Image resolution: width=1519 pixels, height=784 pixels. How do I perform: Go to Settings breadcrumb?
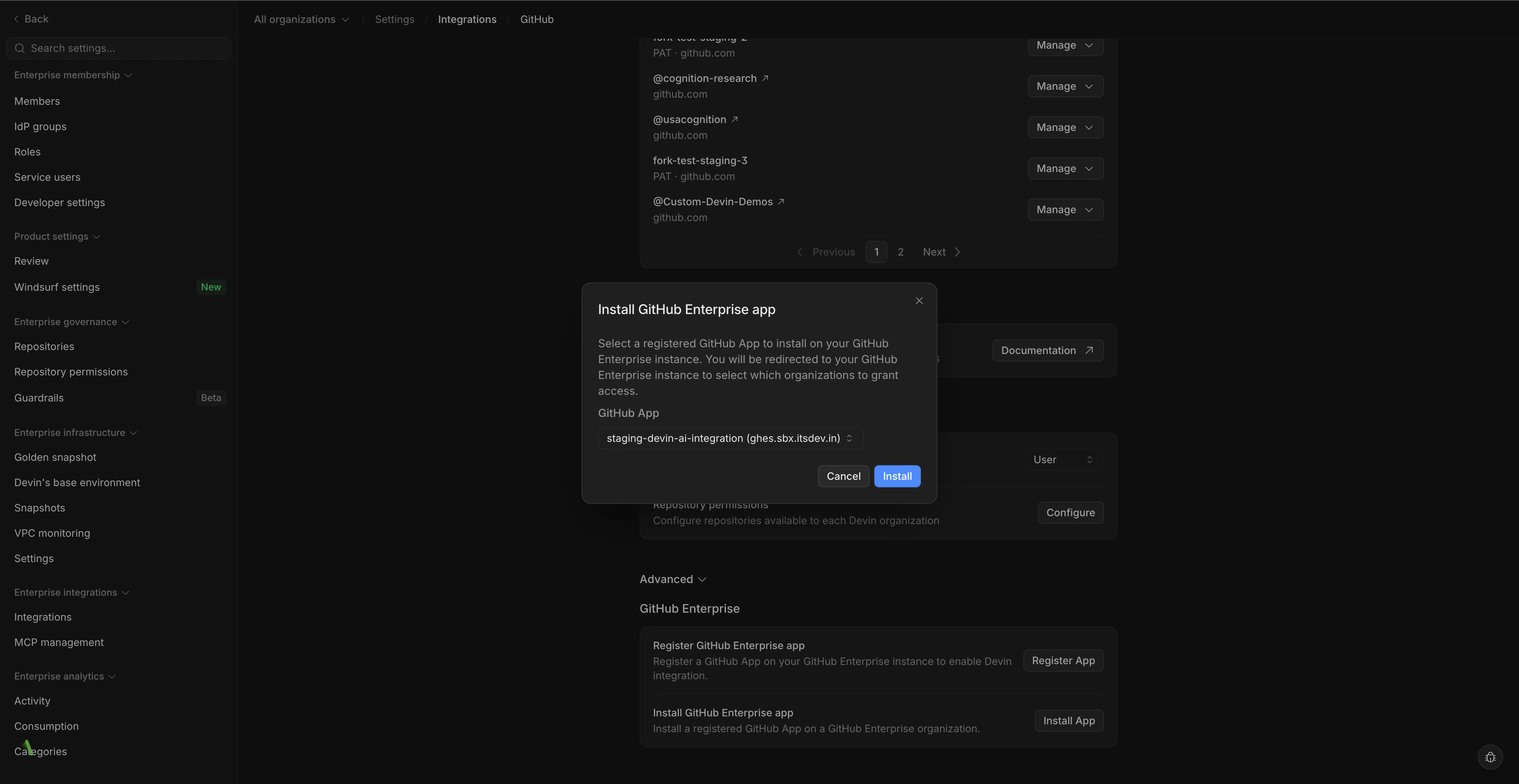pos(394,19)
